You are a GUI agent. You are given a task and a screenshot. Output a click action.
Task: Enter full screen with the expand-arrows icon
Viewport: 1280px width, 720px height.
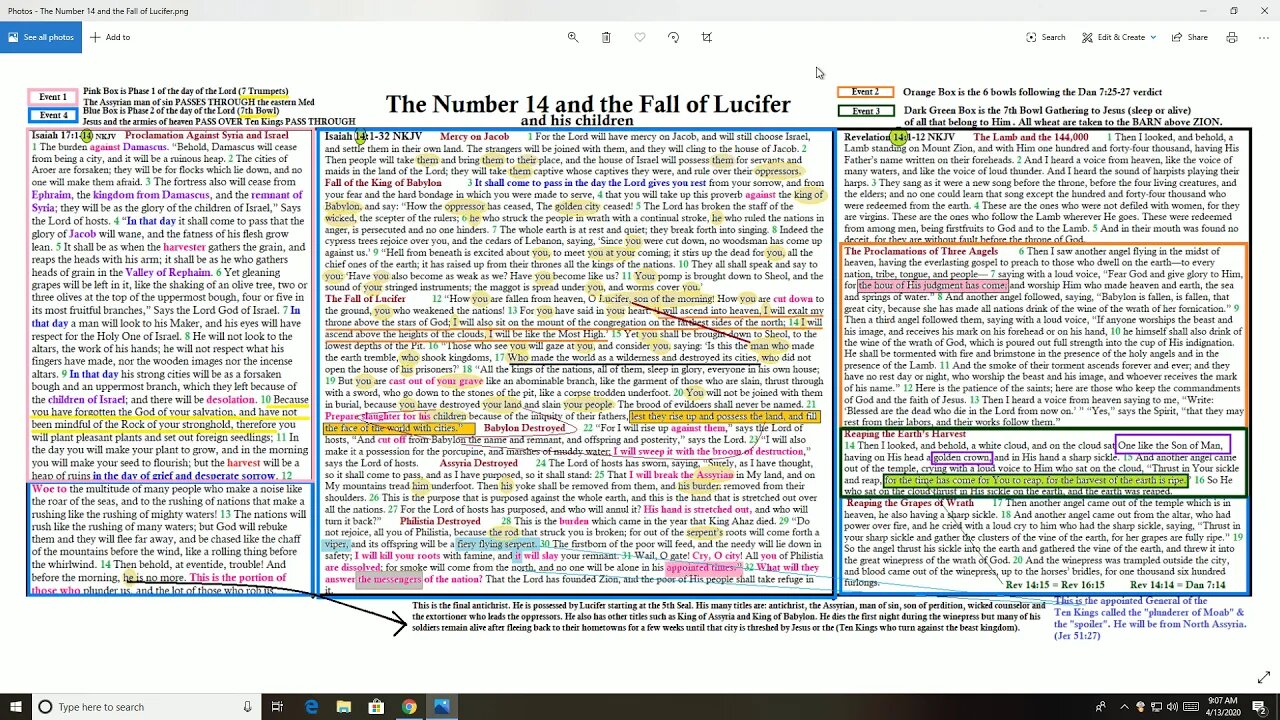pyautogui.click(x=1264, y=677)
